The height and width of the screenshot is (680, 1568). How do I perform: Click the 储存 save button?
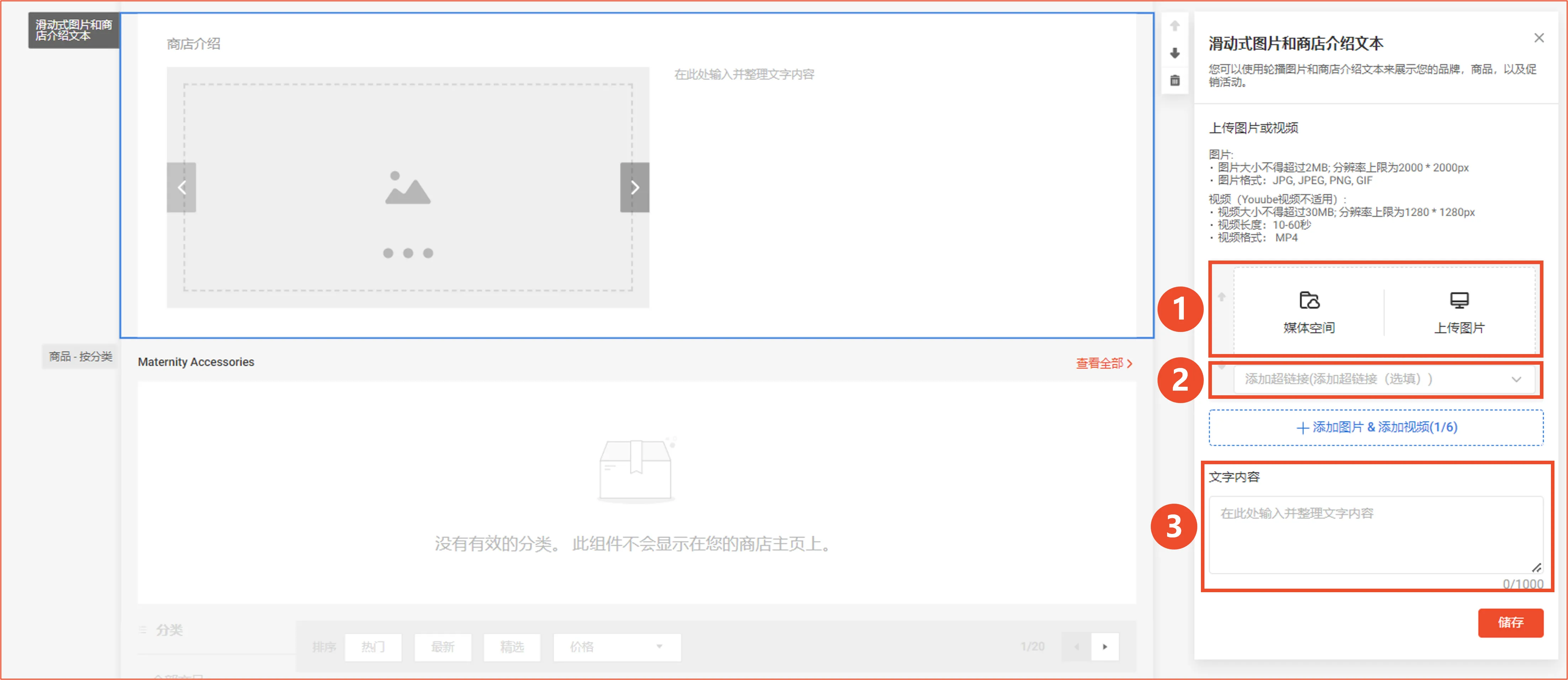(1511, 623)
